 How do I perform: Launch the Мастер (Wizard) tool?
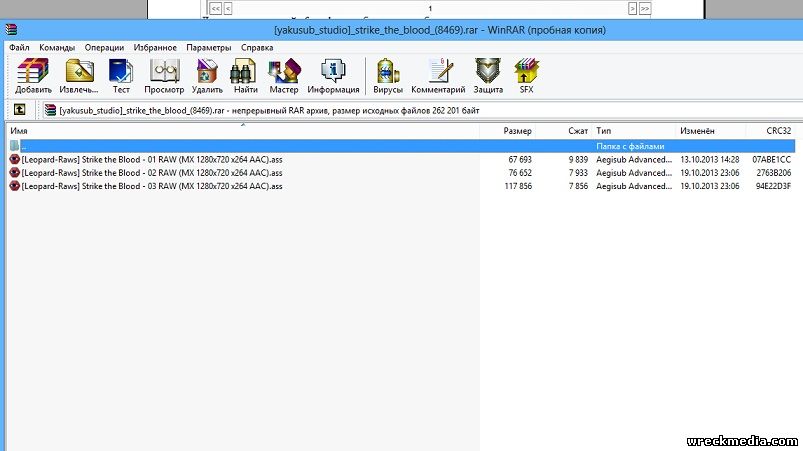pyautogui.click(x=284, y=75)
